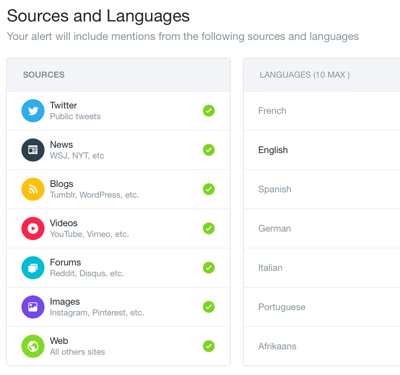The width and height of the screenshot is (400, 375).
Task: Pick Italian from the languages list
Action: tap(322, 268)
